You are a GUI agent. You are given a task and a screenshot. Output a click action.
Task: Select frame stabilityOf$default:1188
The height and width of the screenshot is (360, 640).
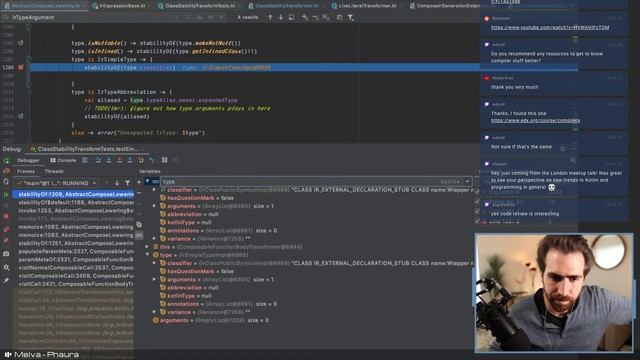[x=73, y=202]
